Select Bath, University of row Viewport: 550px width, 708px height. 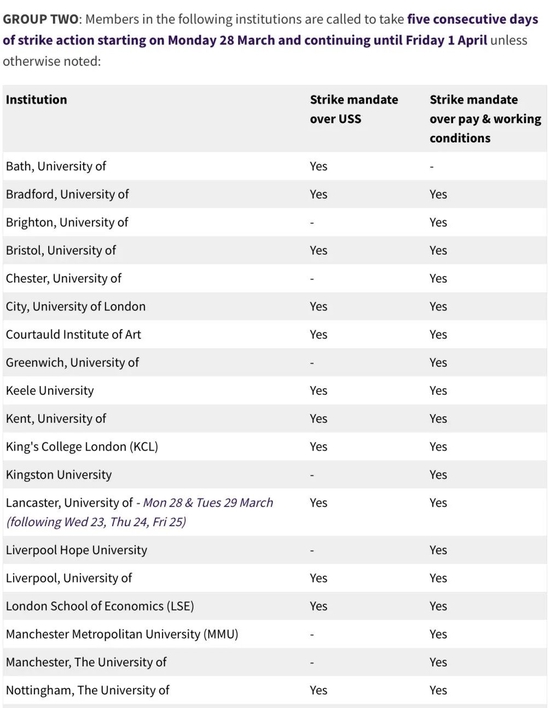[275, 166]
